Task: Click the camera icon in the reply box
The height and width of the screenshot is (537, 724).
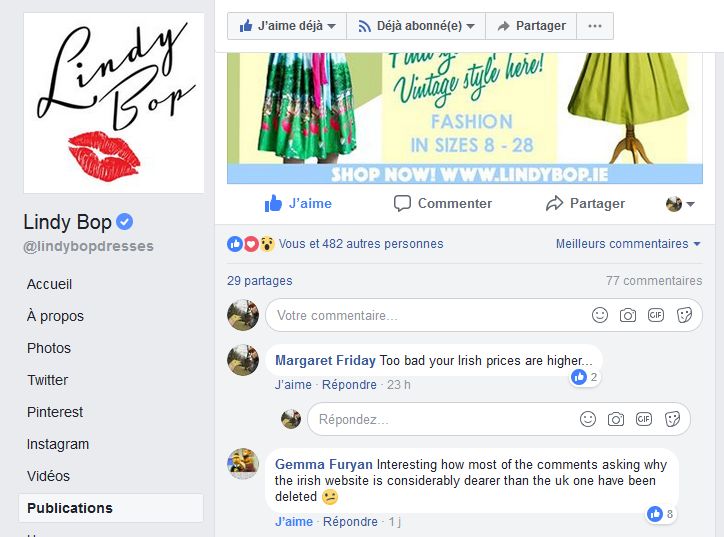Action: coord(615,419)
